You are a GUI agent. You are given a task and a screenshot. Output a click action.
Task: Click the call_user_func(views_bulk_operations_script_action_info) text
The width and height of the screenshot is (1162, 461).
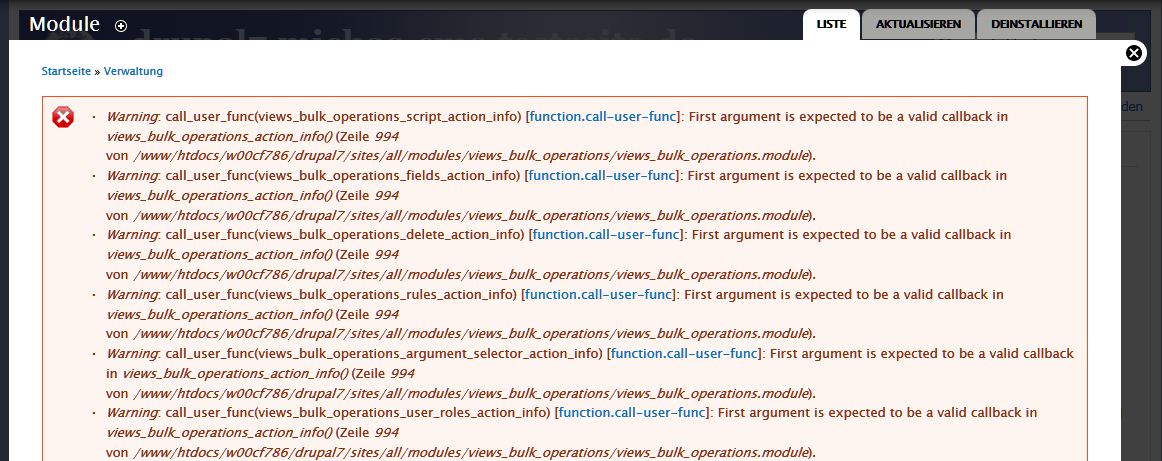point(344,116)
